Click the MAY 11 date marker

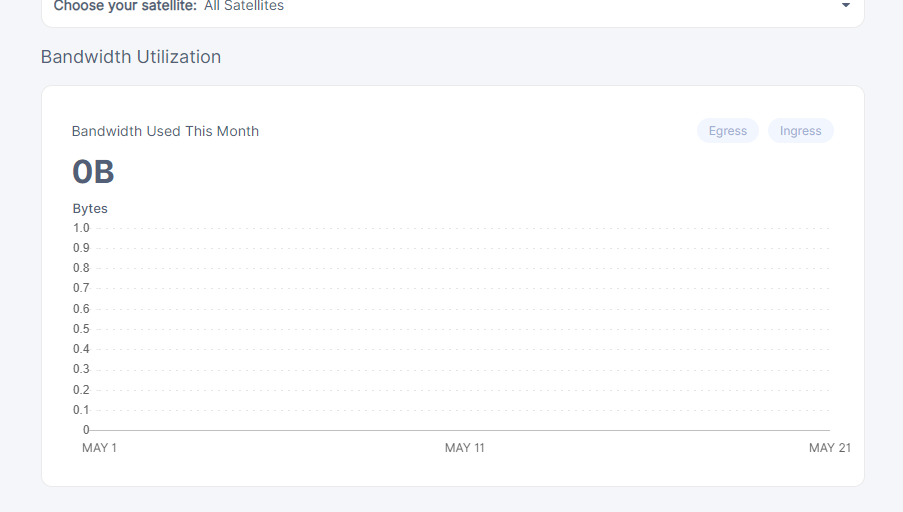coord(465,448)
